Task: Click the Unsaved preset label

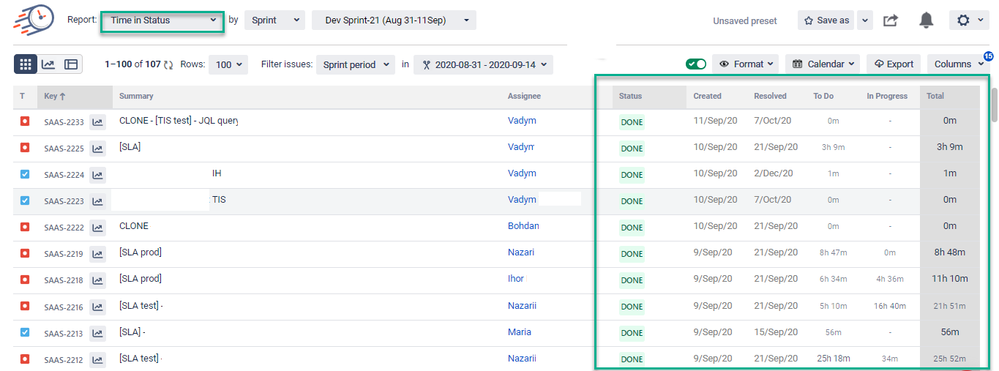Action: [x=745, y=21]
